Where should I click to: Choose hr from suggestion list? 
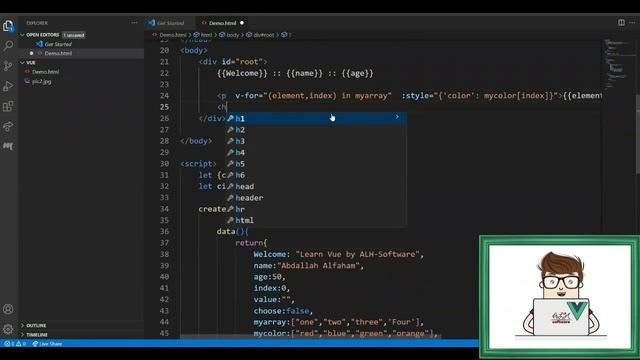point(316,209)
